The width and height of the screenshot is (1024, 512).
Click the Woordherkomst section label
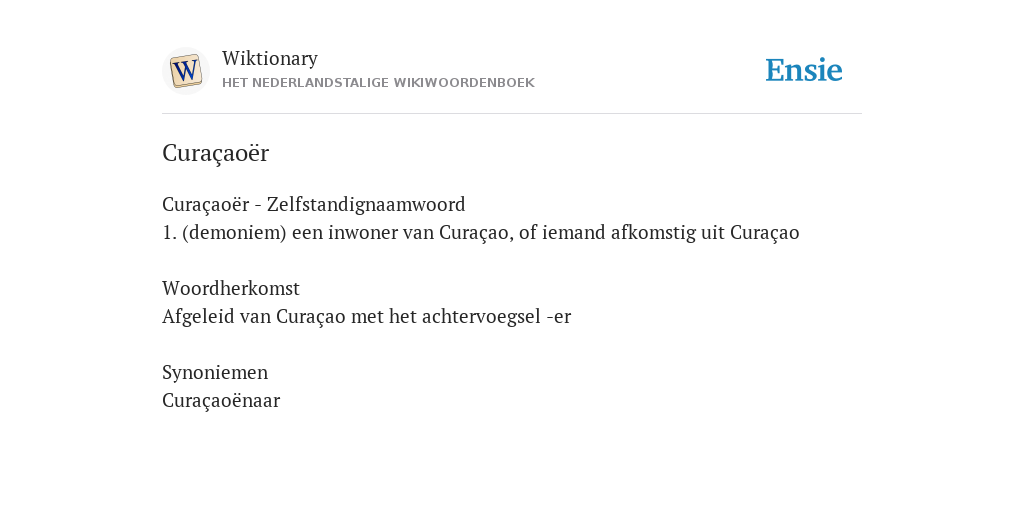pos(231,288)
